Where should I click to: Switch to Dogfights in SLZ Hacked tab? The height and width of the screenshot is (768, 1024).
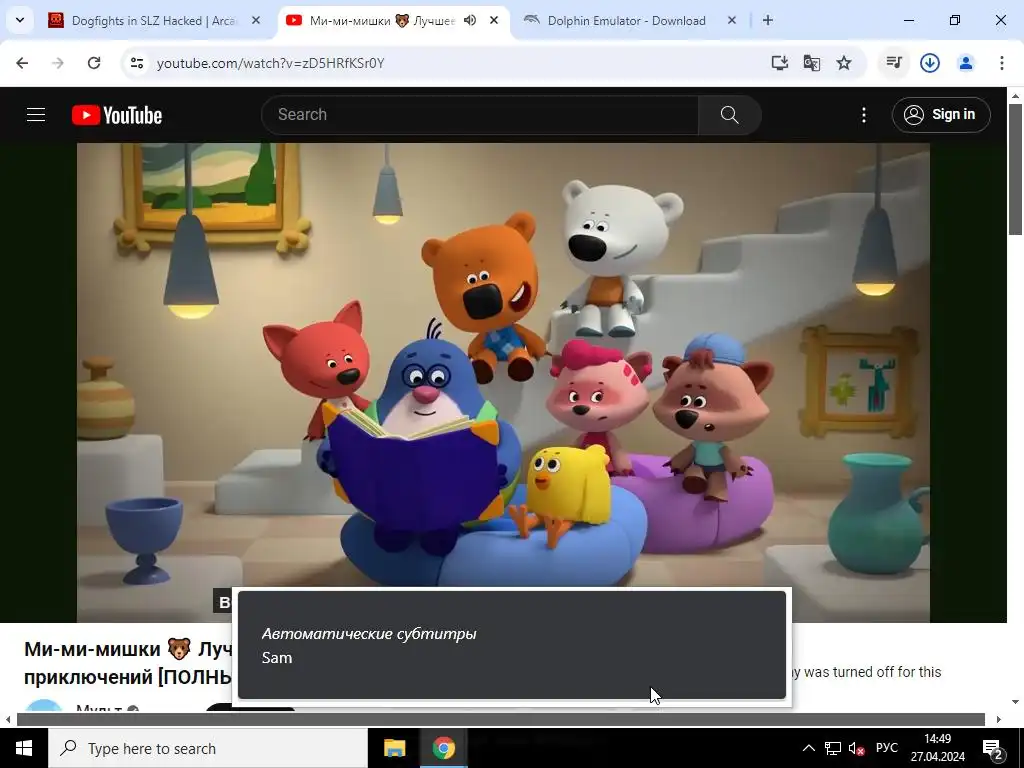coord(154,21)
